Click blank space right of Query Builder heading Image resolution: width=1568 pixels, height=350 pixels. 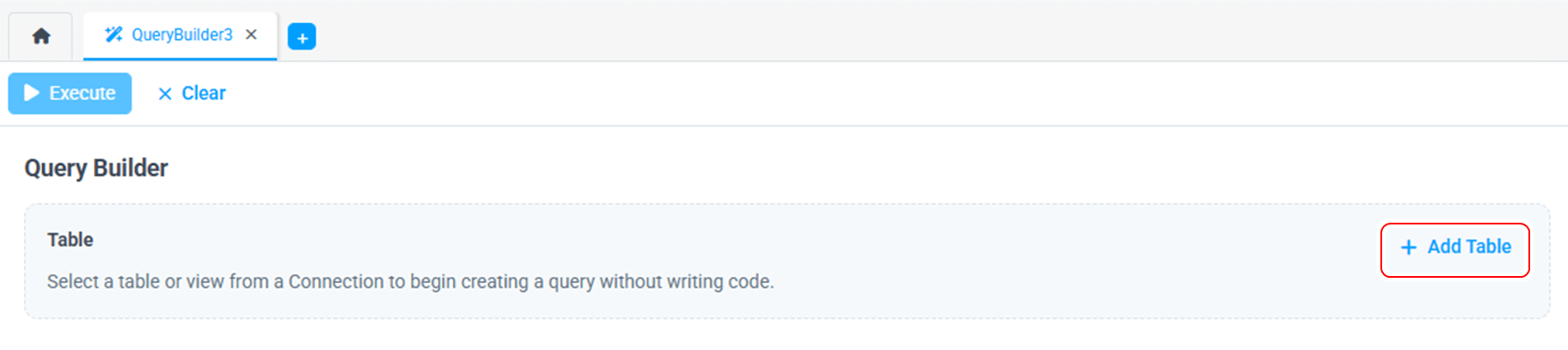pos(775,168)
